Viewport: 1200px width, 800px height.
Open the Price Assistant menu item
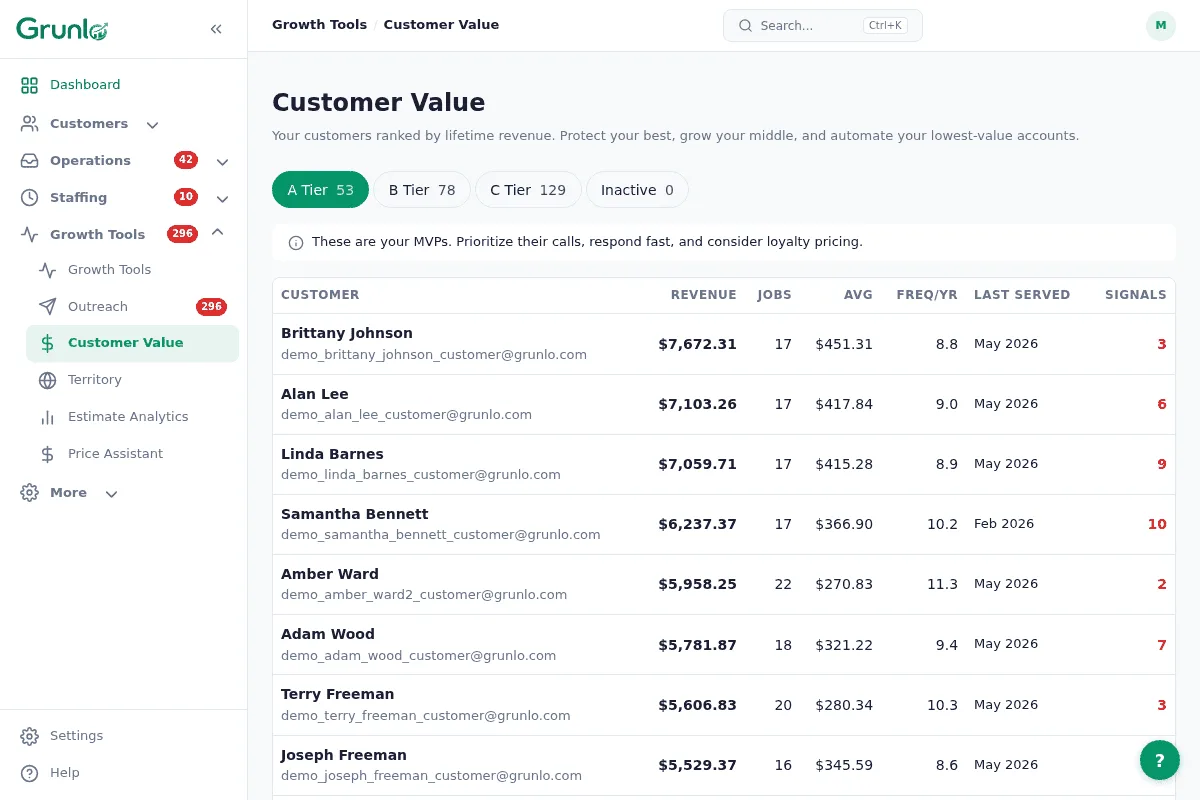(132, 454)
